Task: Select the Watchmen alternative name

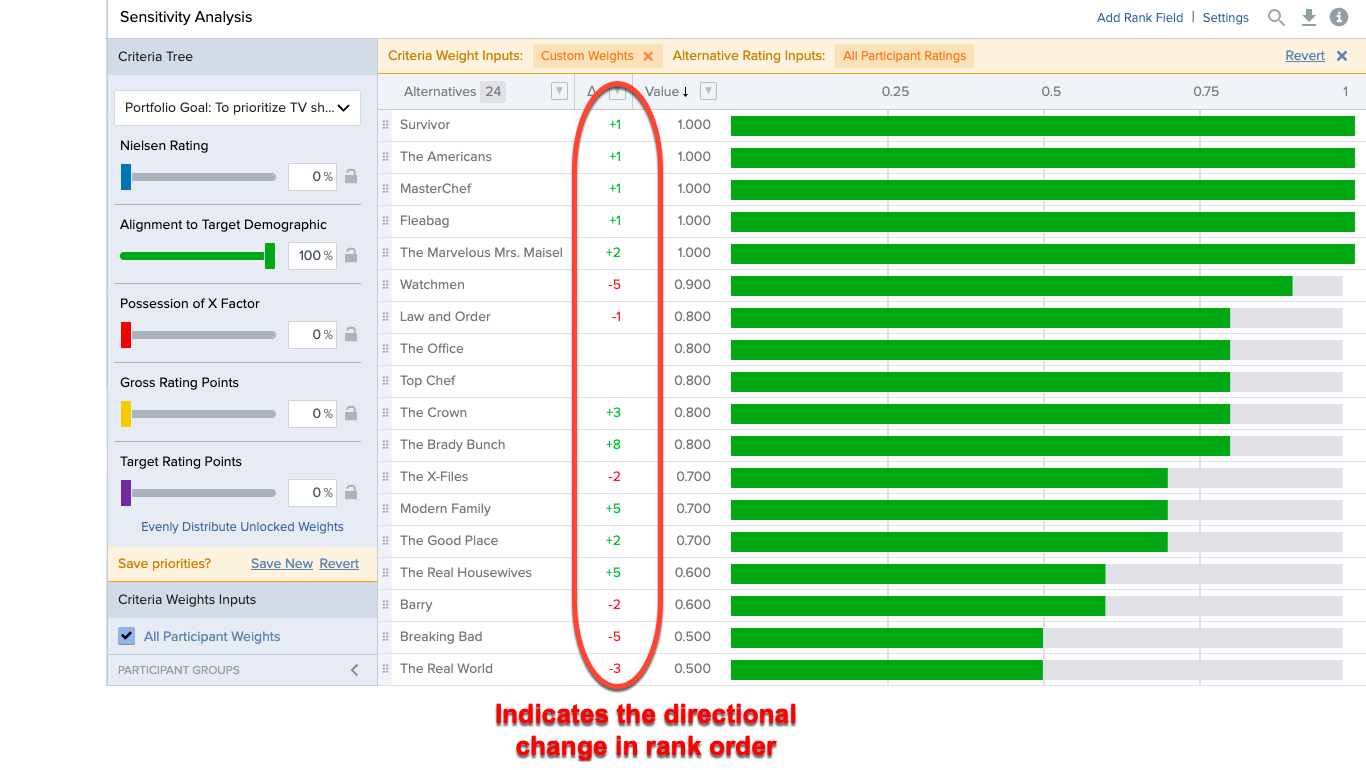Action: [432, 285]
